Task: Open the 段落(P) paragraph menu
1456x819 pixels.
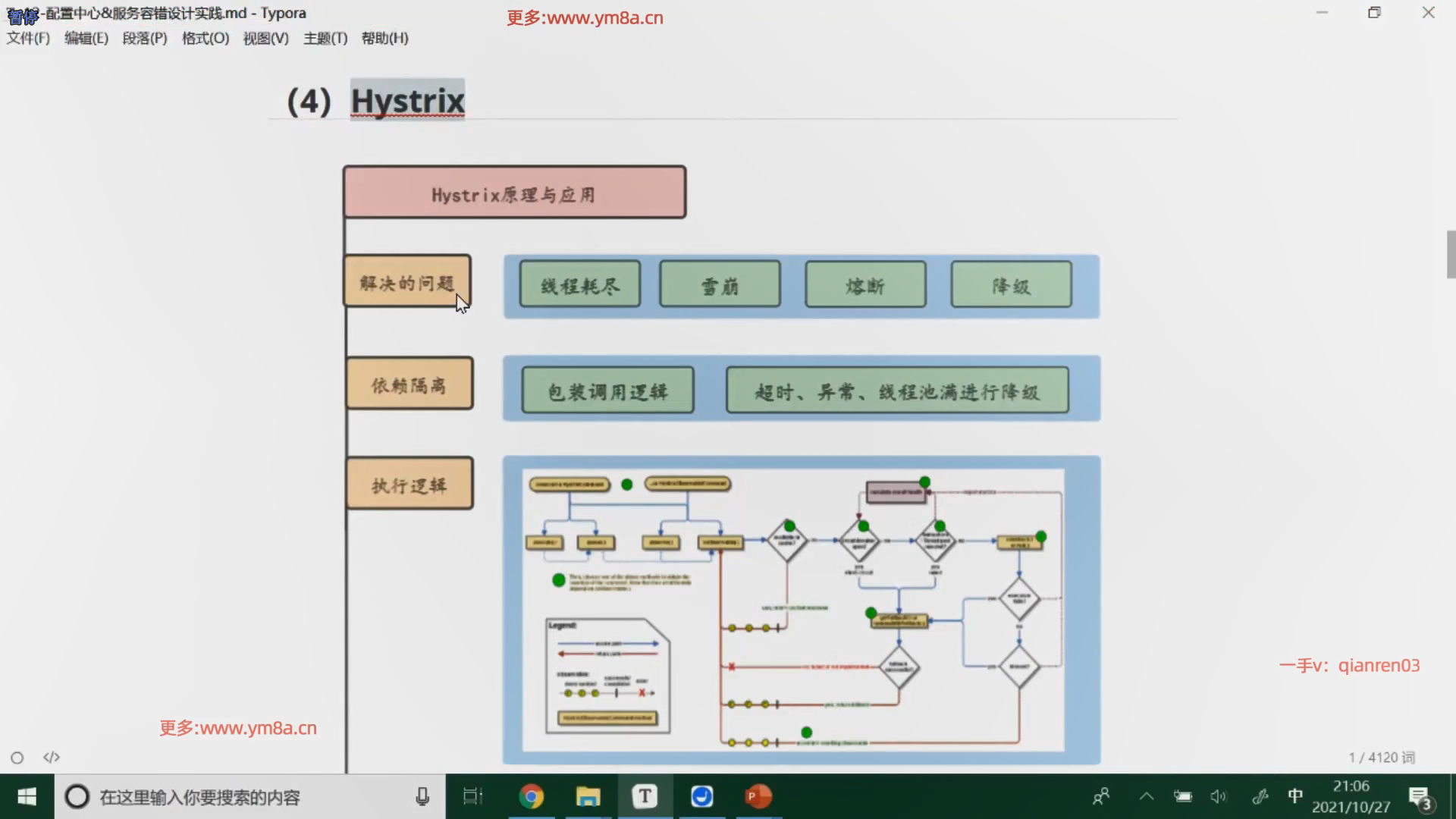Action: pyautogui.click(x=144, y=38)
